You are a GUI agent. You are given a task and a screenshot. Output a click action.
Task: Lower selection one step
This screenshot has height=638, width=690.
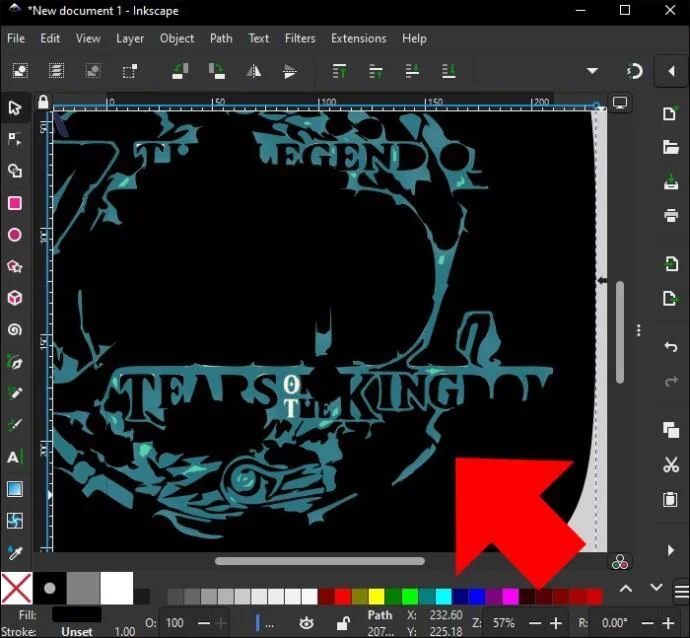pyautogui.click(x=412, y=71)
